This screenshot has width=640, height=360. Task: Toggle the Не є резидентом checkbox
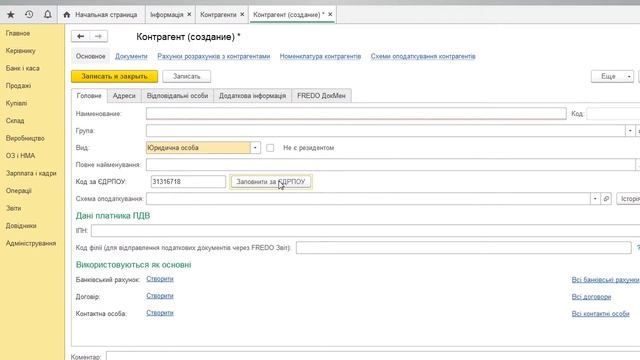[x=270, y=148]
